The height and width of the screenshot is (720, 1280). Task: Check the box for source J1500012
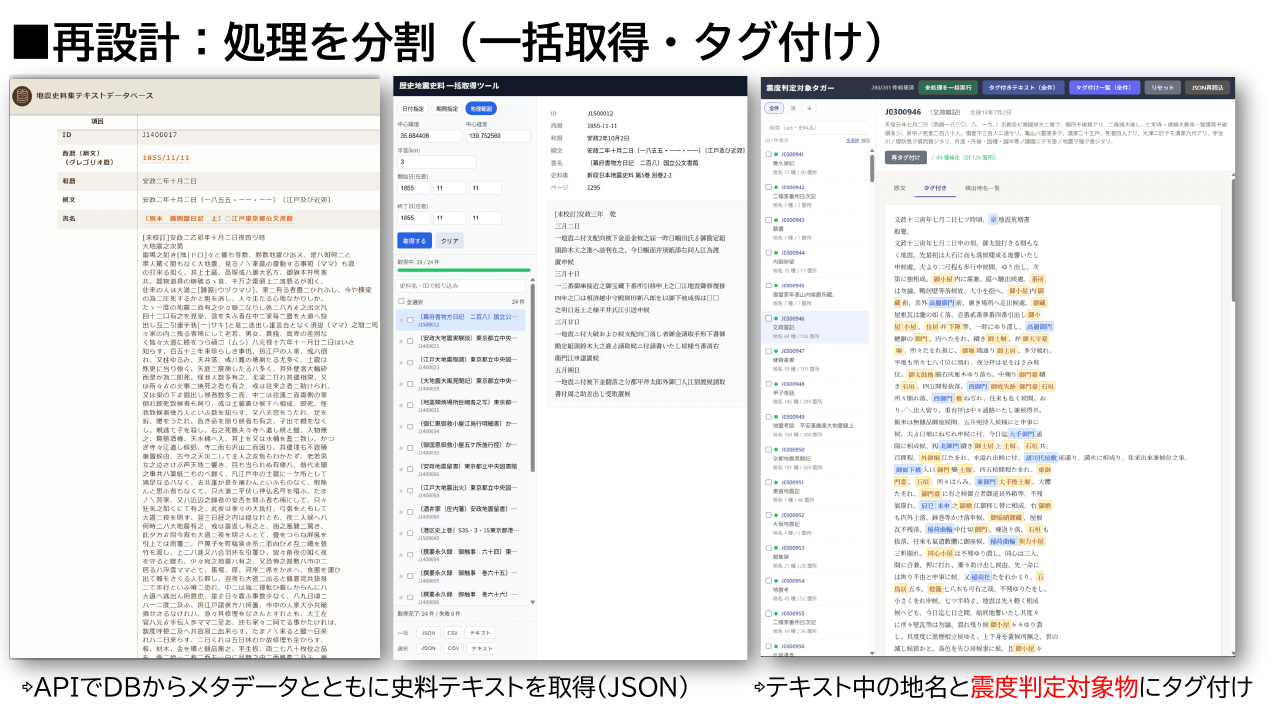409,320
